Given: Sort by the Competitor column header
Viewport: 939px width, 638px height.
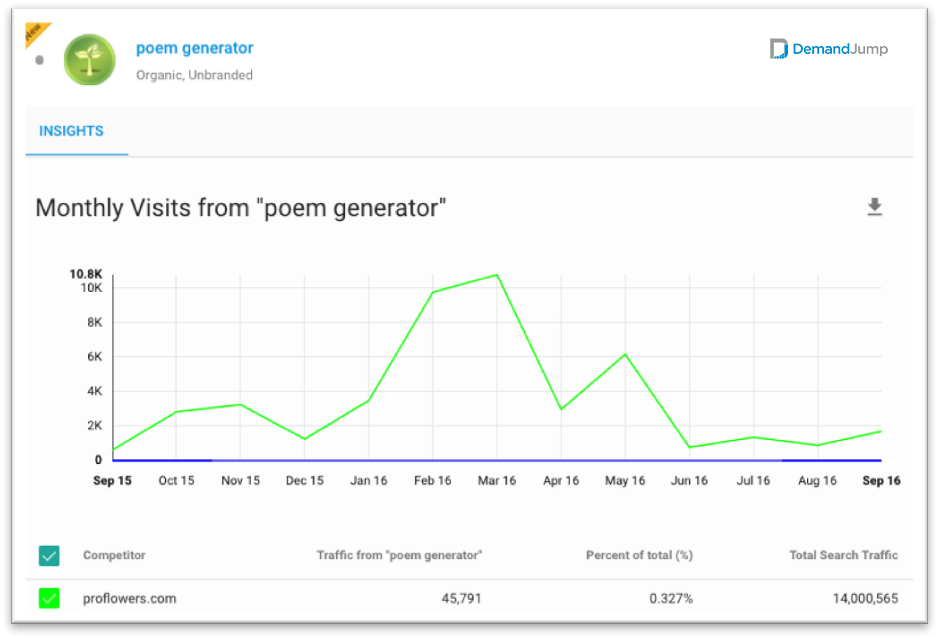Looking at the screenshot, I should pyautogui.click(x=114, y=555).
